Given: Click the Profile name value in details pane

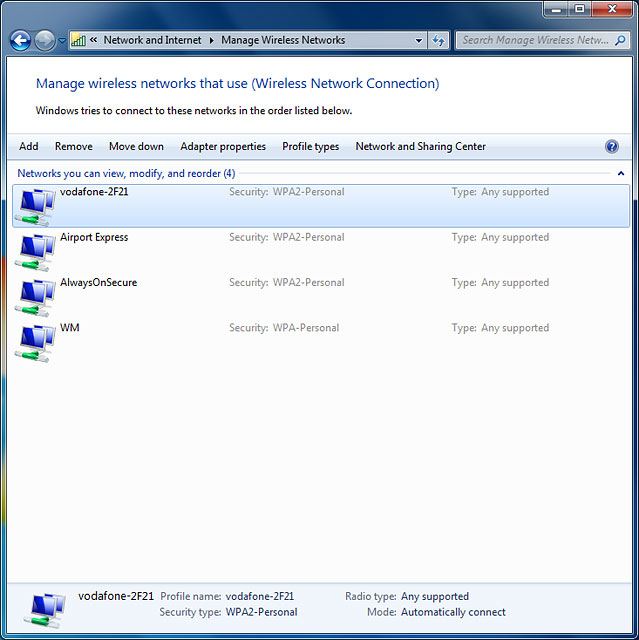Looking at the screenshot, I should point(260,596).
